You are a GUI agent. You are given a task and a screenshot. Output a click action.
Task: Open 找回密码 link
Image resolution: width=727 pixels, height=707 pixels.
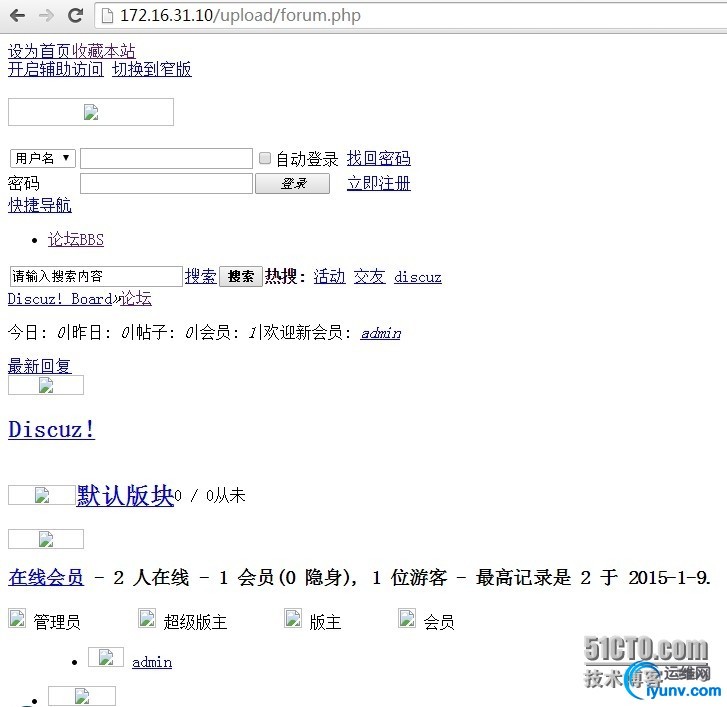378,159
